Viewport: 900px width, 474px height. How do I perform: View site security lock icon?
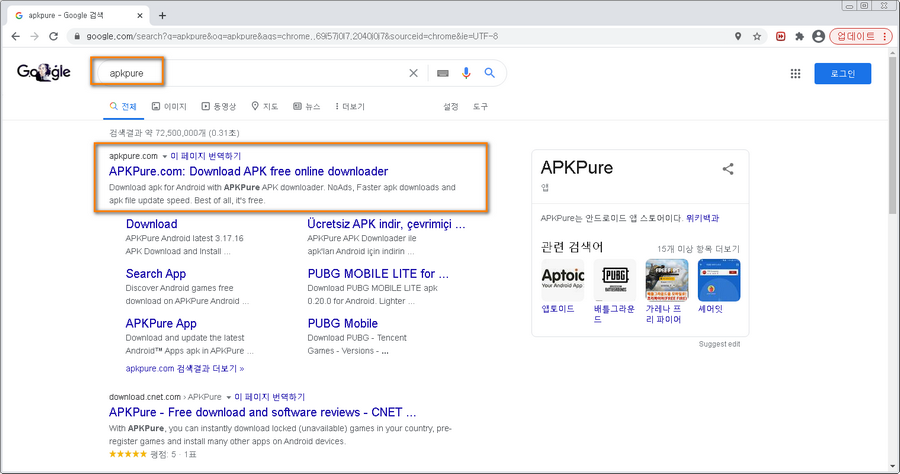77,36
